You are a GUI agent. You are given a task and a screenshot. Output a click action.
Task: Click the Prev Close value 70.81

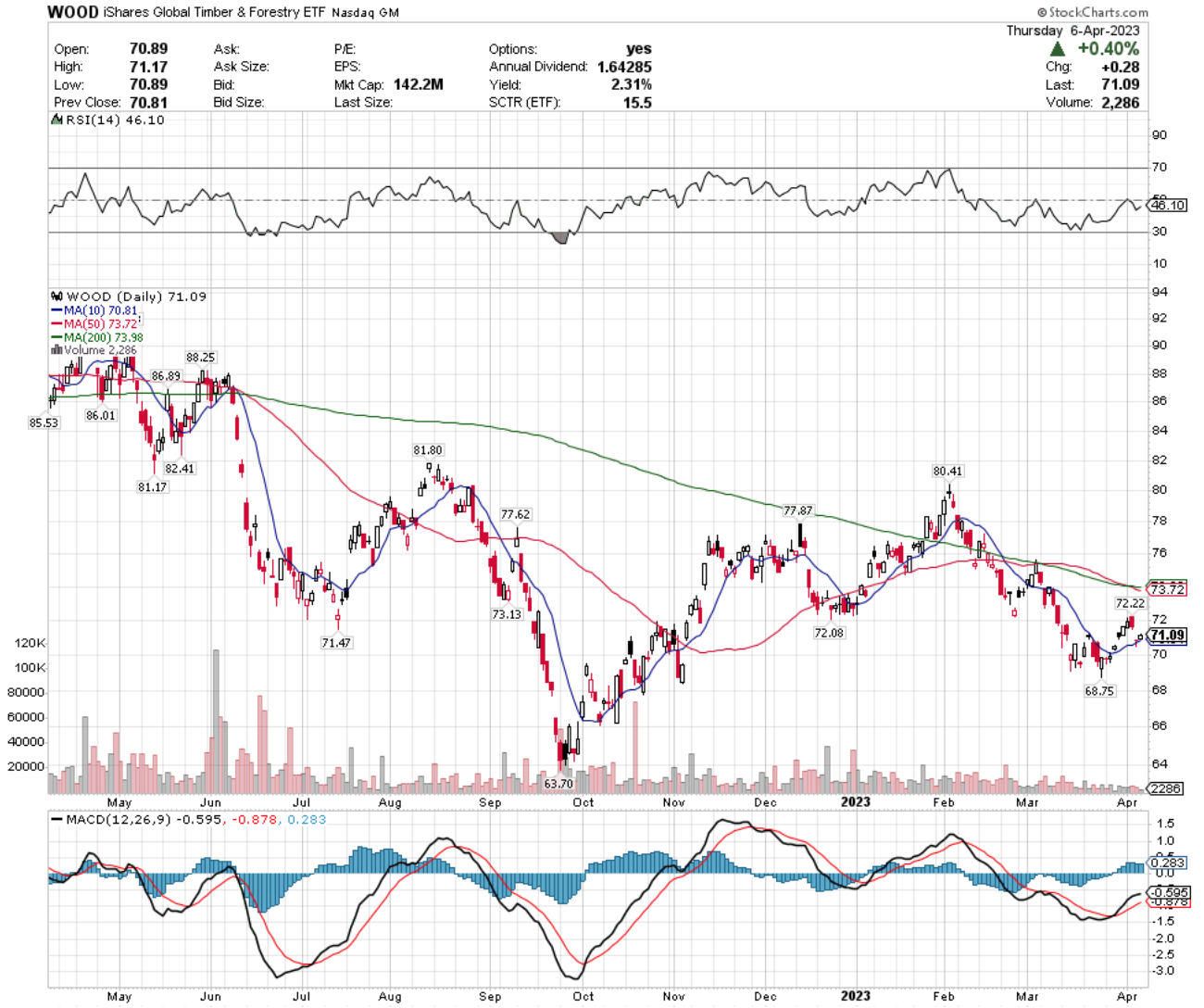pyautogui.click(x=148, y=102)
